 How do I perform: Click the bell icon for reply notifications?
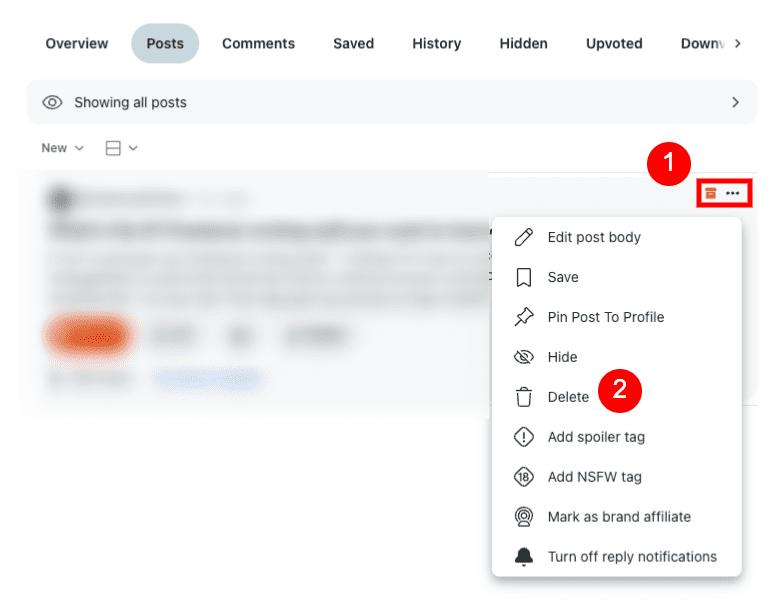[x=524, y=557]
